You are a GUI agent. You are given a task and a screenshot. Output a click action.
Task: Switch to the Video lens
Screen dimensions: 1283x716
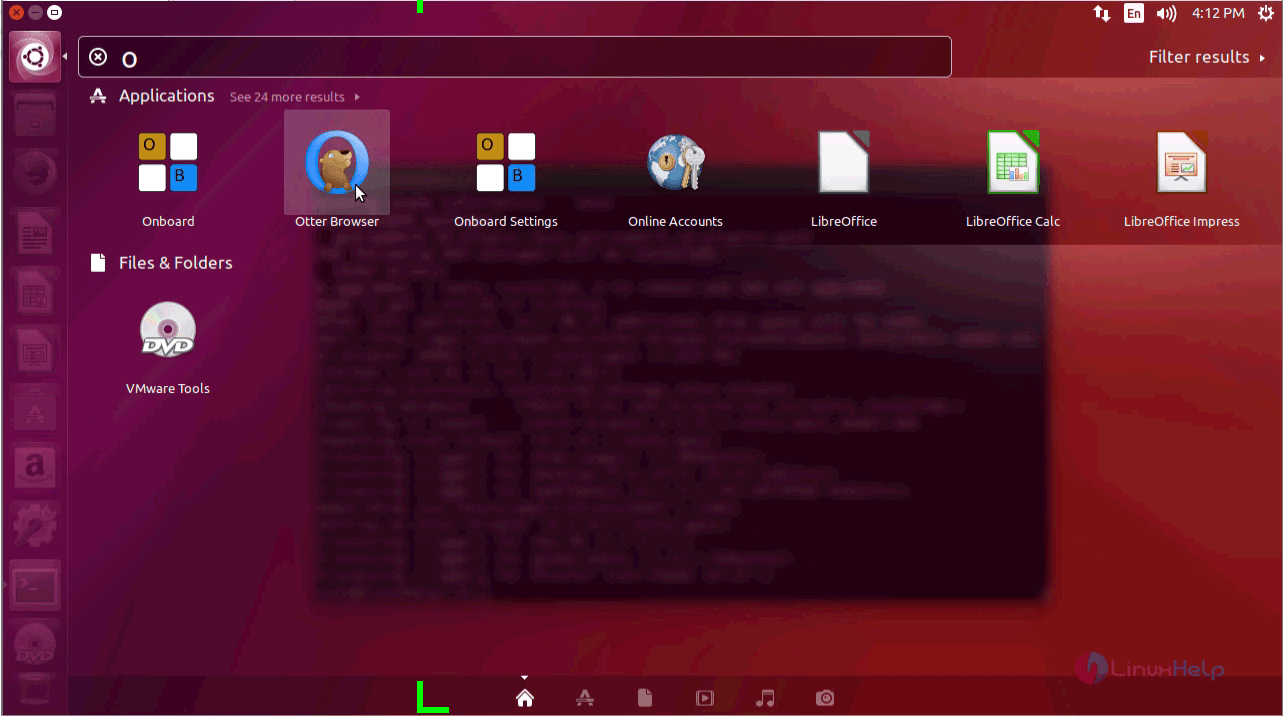click(705, 698)
